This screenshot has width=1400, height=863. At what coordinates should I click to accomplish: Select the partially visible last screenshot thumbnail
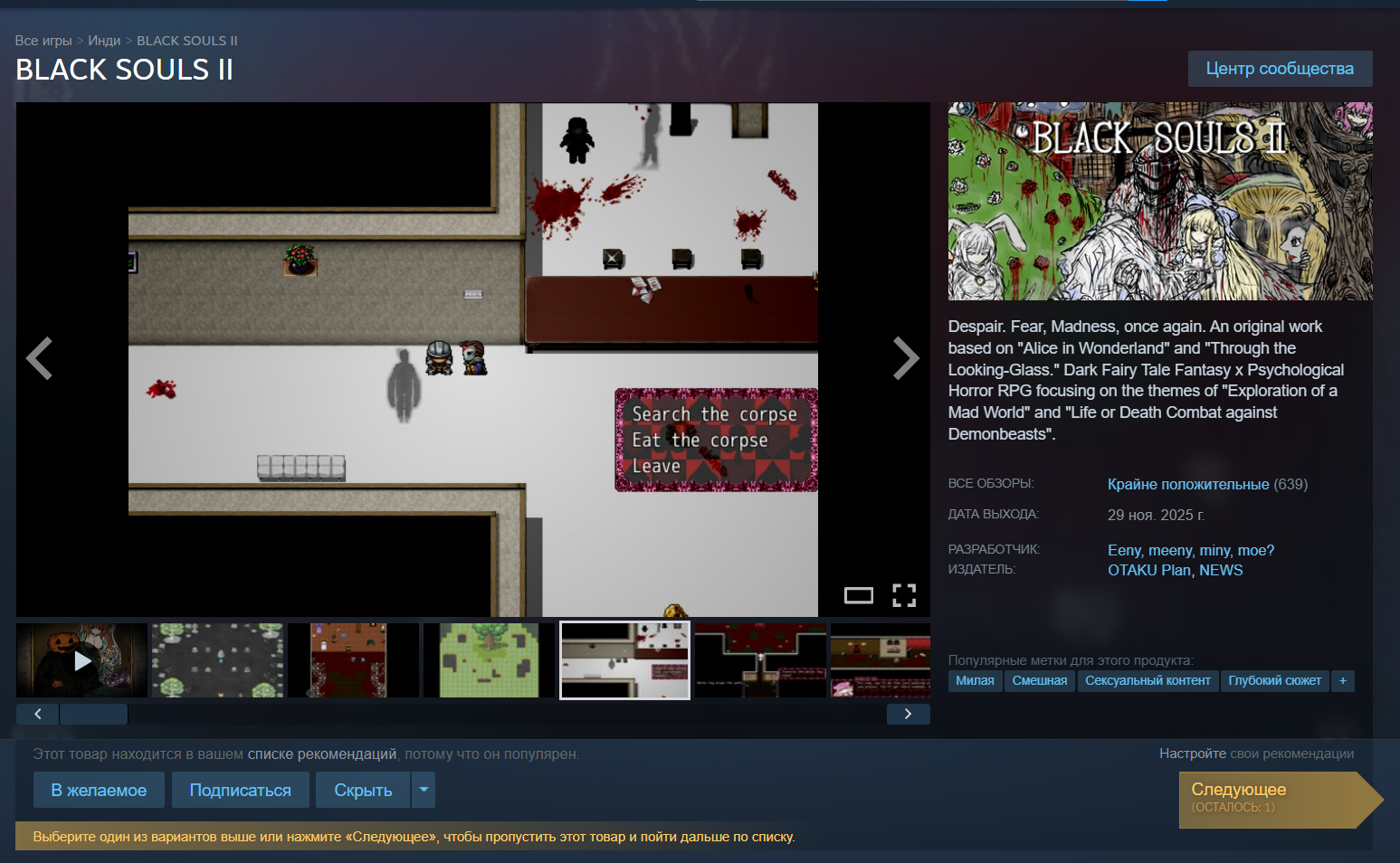pos(881,660)
